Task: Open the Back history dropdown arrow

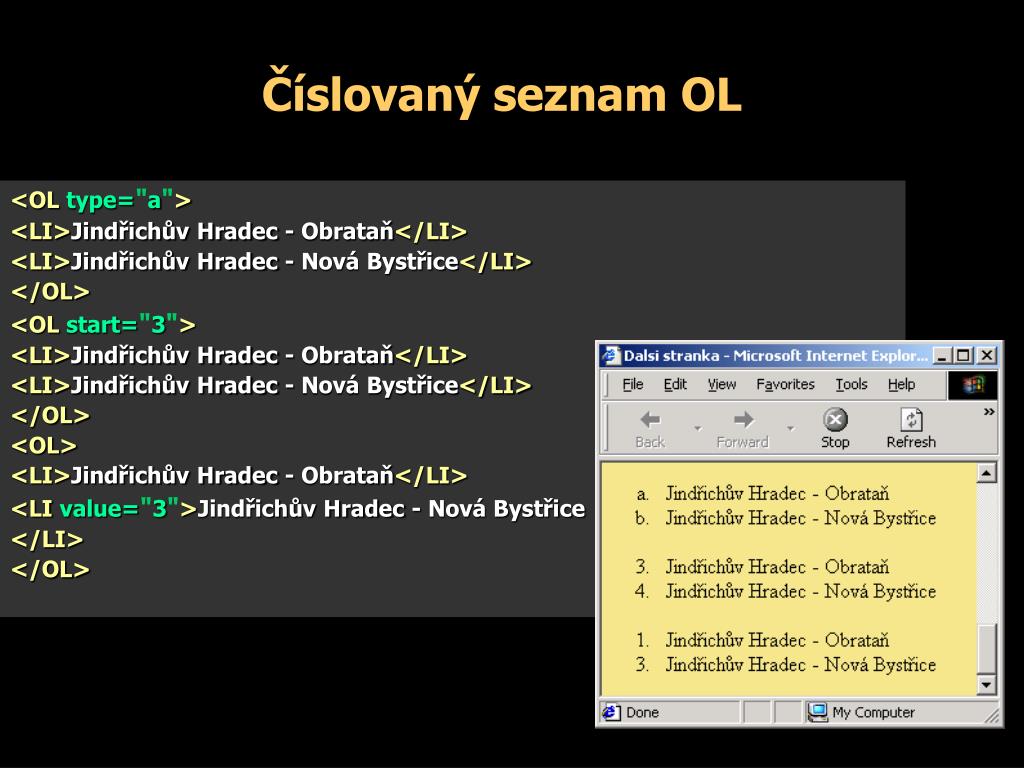Action: [x=697, y=428]
